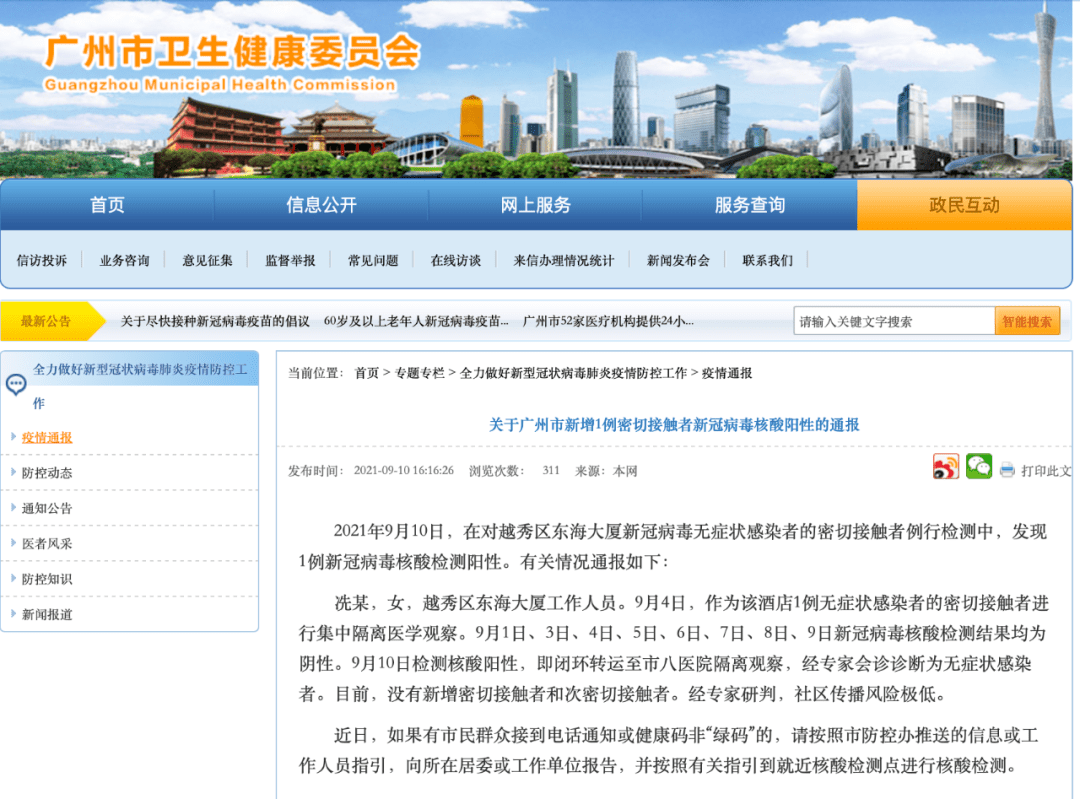Select the 首页 navigation tab

click(x=106, y=205)
